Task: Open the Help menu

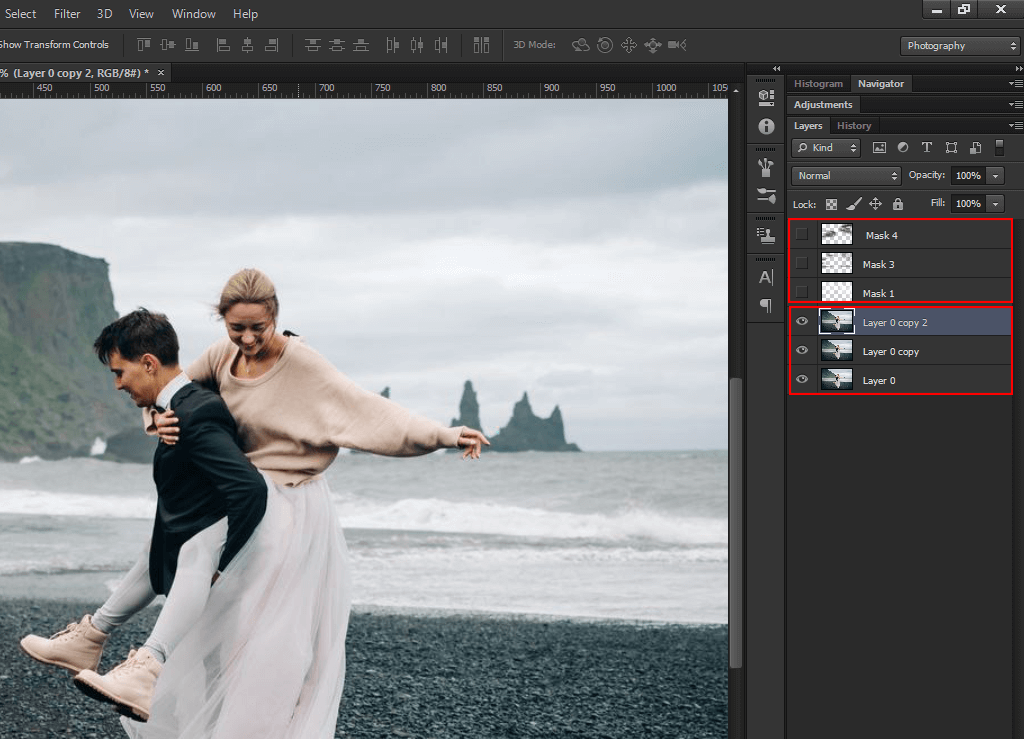Action: point(246,14)
